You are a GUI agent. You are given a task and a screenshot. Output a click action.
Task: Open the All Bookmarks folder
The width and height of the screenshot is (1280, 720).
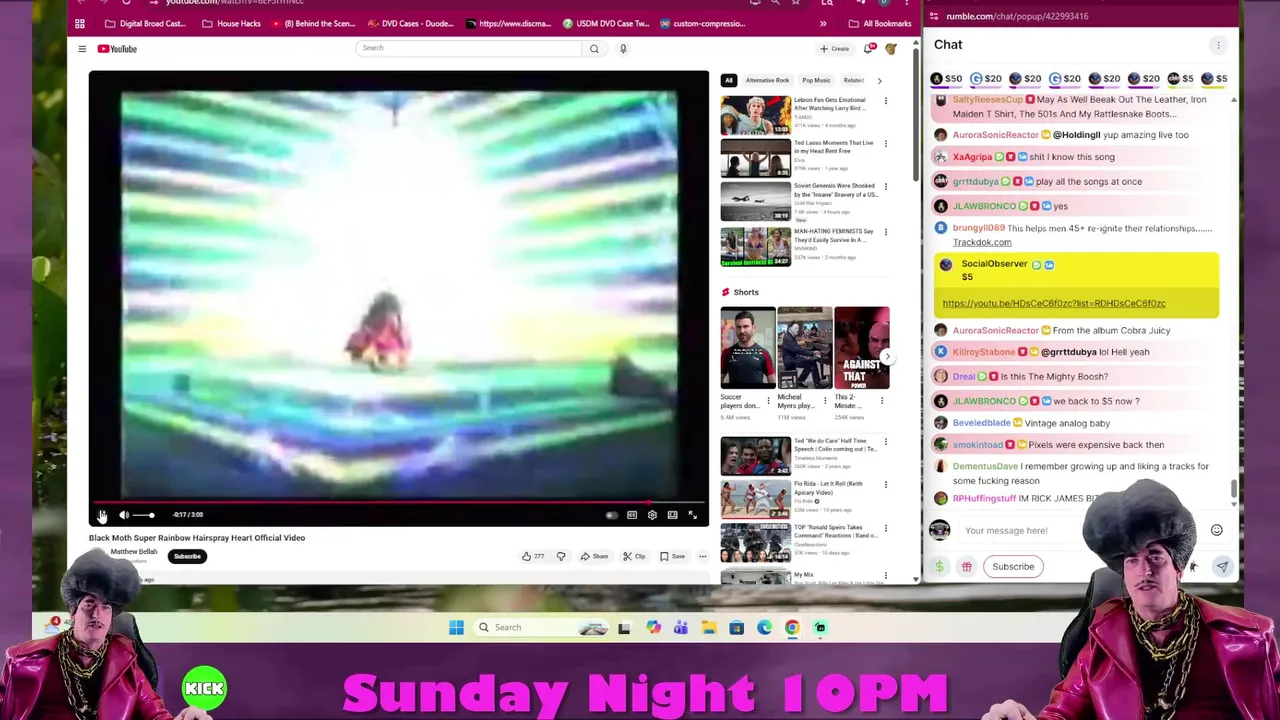click(x=880, y=23)
